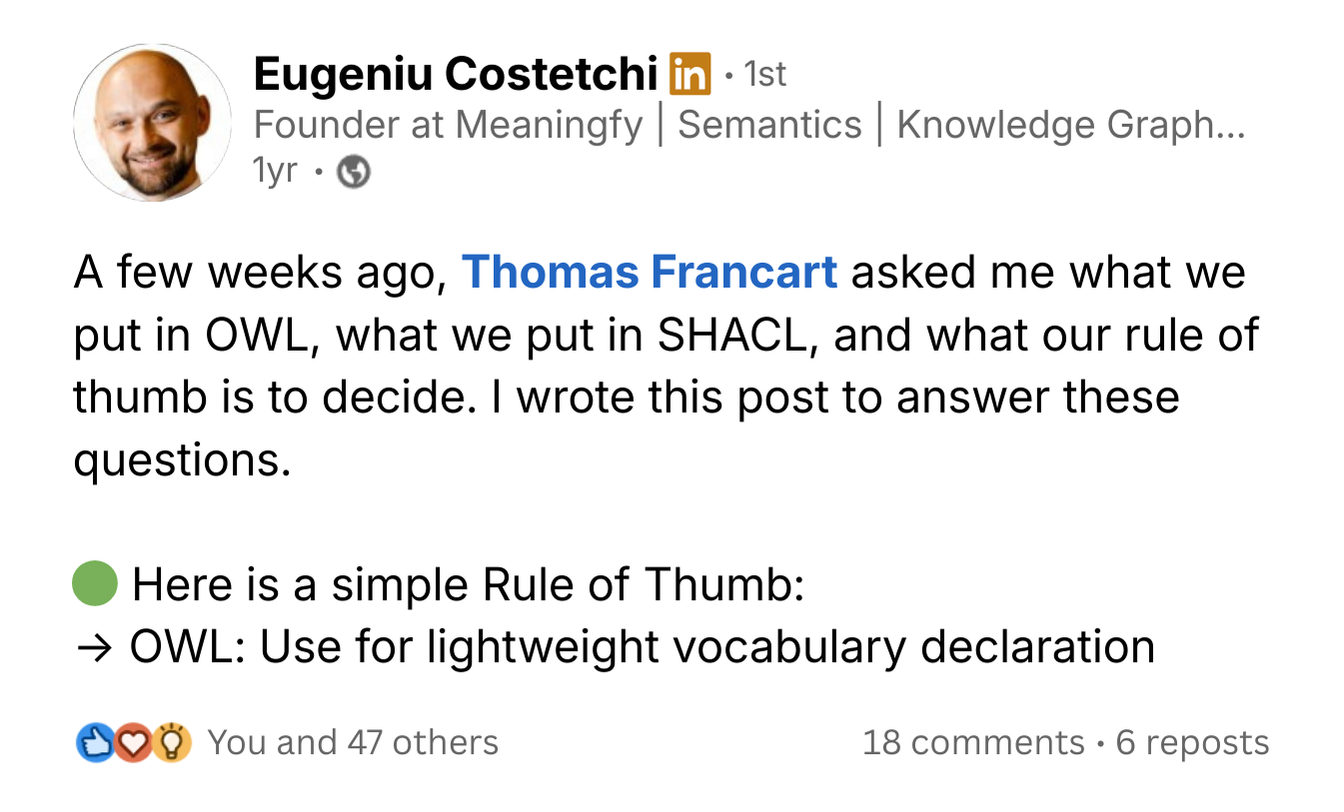The height and width of the screenshot is (812, 1344).
Task: Click the 1yr post timestamp
Action: click(275, 172)
